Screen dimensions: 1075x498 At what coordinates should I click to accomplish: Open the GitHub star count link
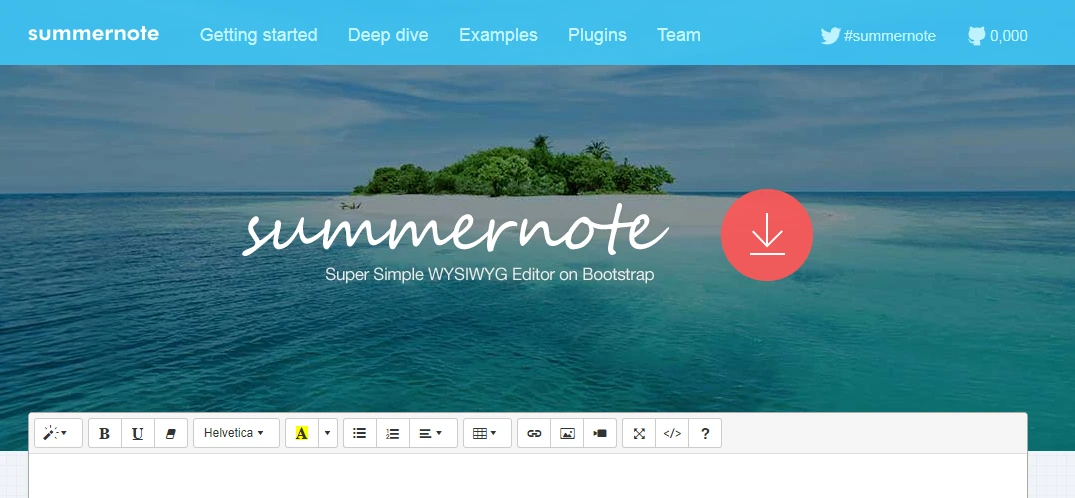pyautogui.click(x=998, y=36)
